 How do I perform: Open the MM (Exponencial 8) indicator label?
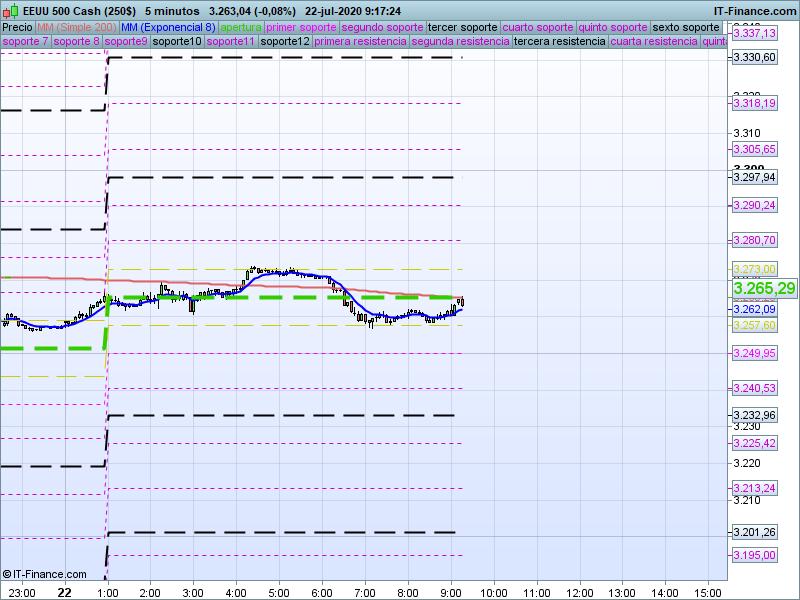click(x=161, y=27)
